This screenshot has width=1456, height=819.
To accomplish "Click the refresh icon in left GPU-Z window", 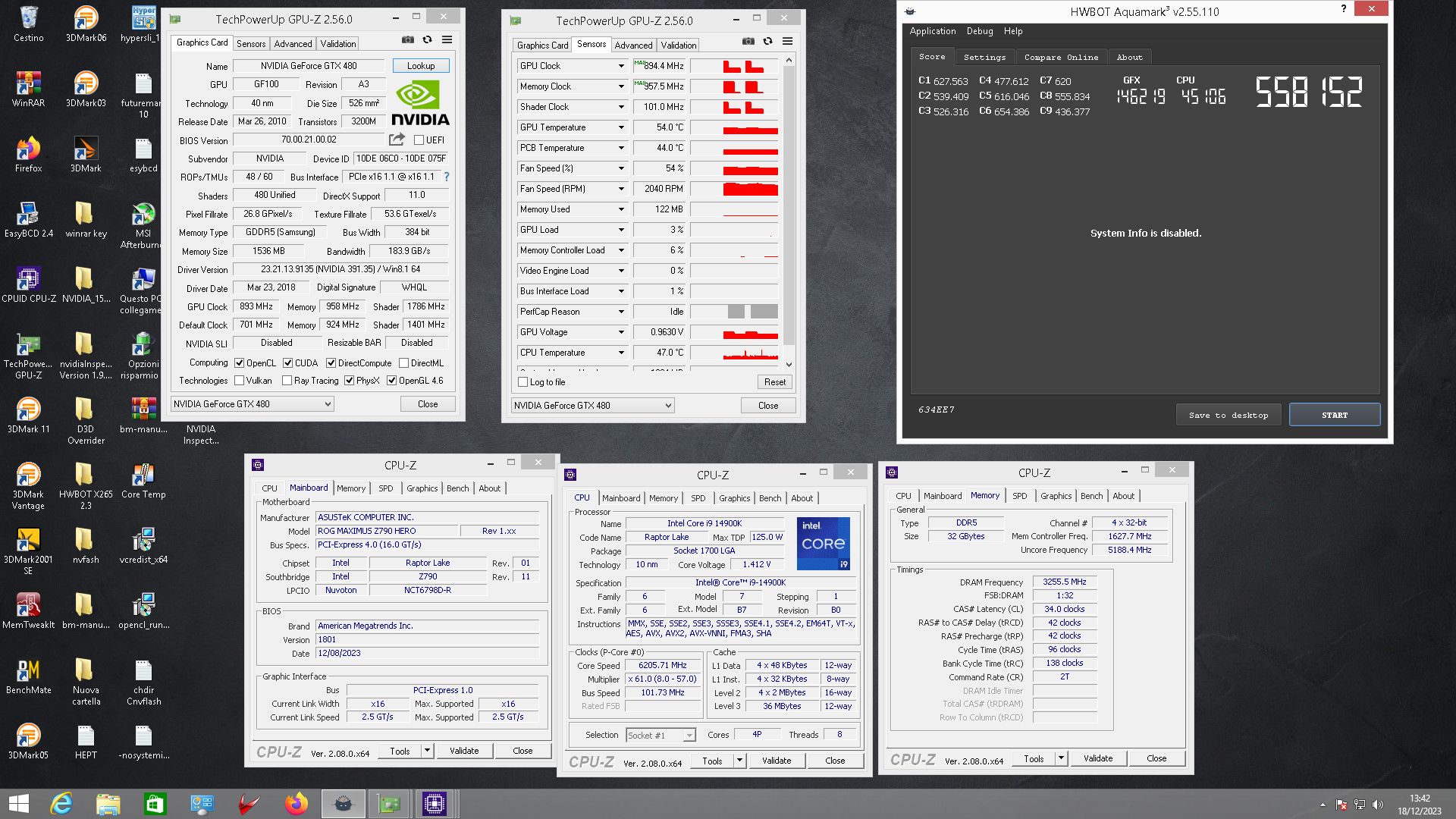I will pos(428,40).
